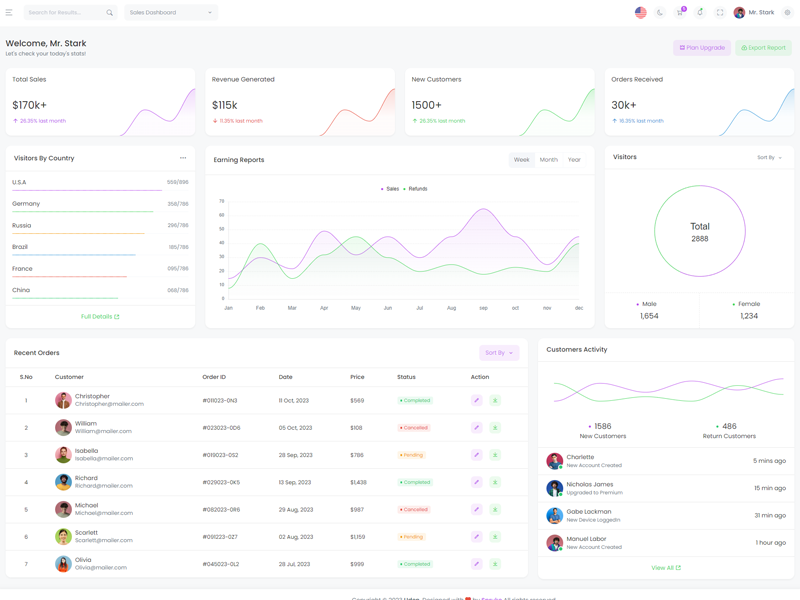
Task: Expand Sort By in Recent Orders
Action: (499, 353)
